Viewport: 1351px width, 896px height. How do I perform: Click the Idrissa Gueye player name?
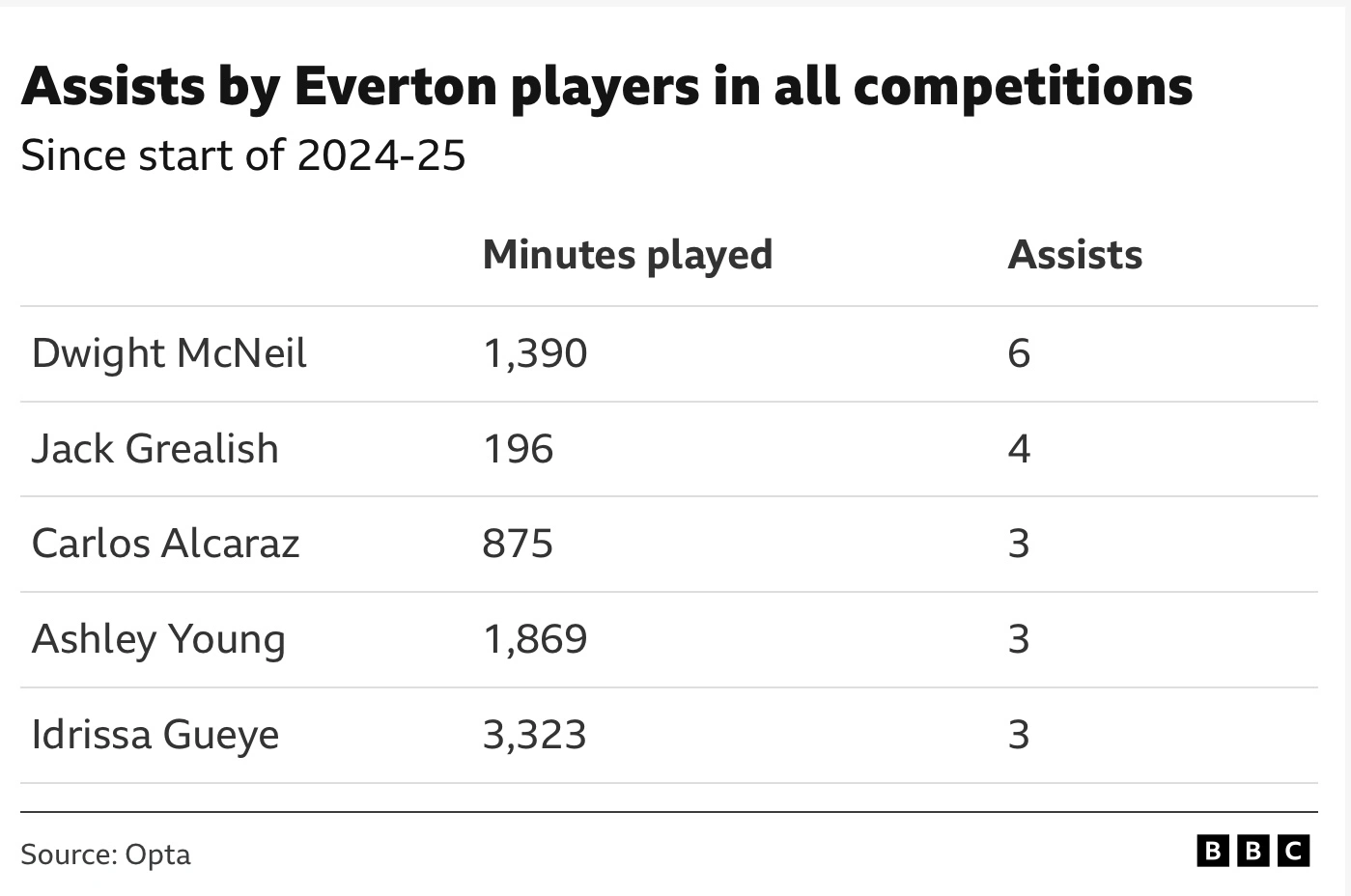pos(155,735)
